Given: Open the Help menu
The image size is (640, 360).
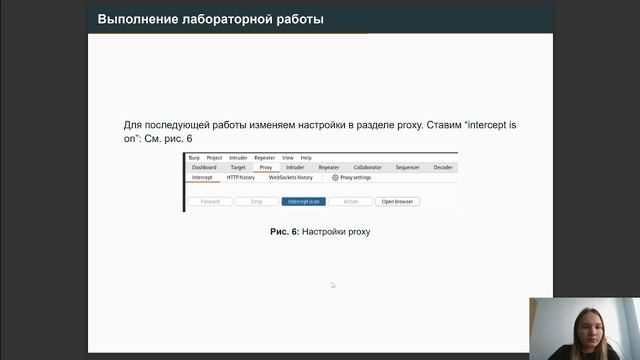Looking at the screenshot, I should click(306, 158).
